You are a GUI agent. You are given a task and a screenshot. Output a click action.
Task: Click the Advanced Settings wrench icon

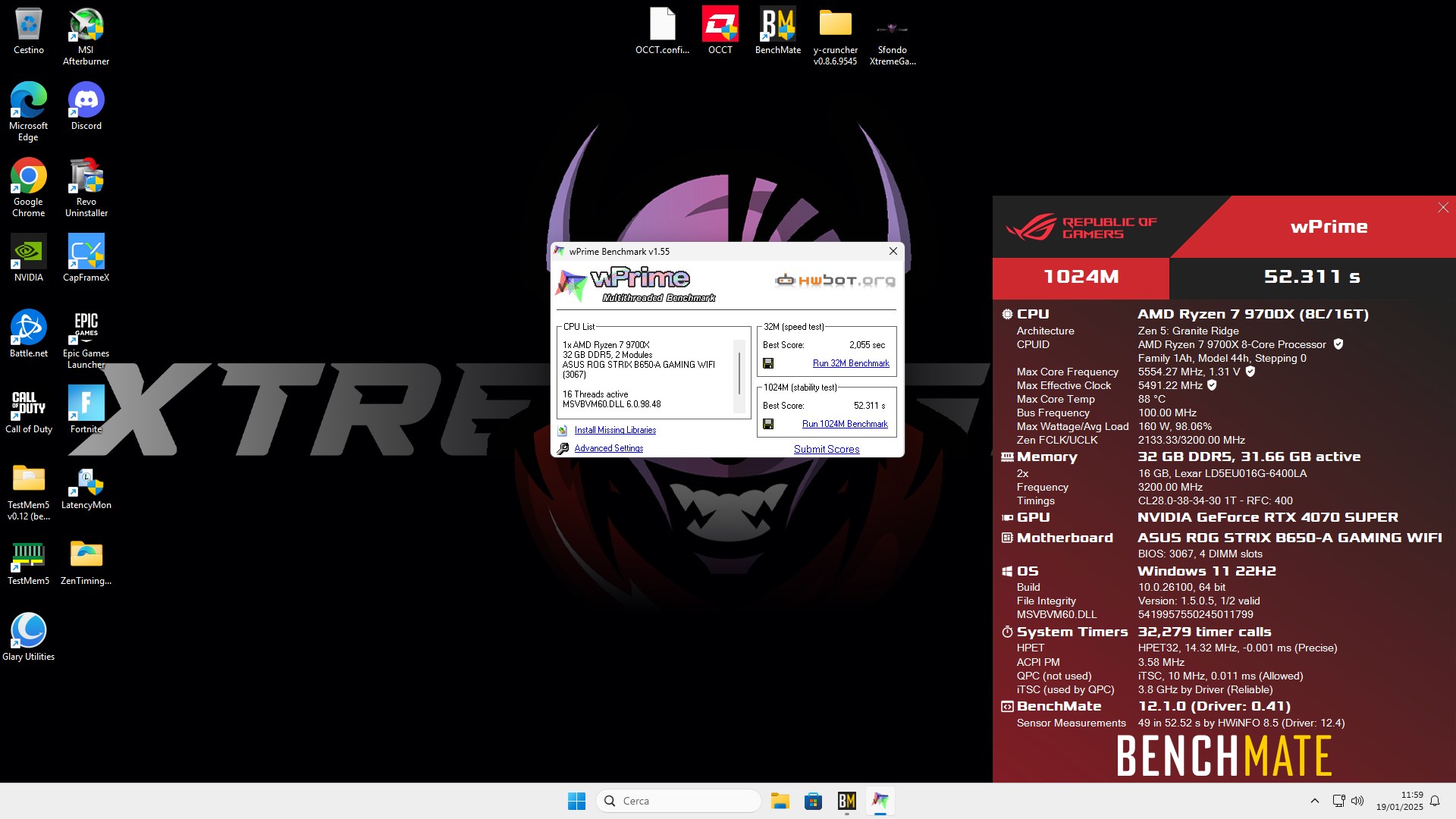point(563,448)
